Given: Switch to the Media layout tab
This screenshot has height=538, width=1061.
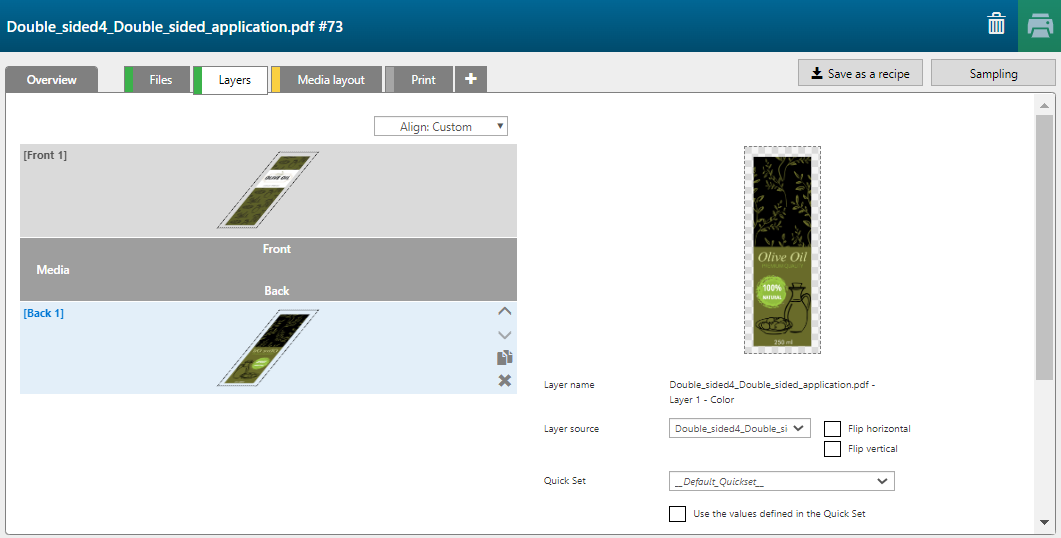Looking at the screenshot, I should click(330, 80).
